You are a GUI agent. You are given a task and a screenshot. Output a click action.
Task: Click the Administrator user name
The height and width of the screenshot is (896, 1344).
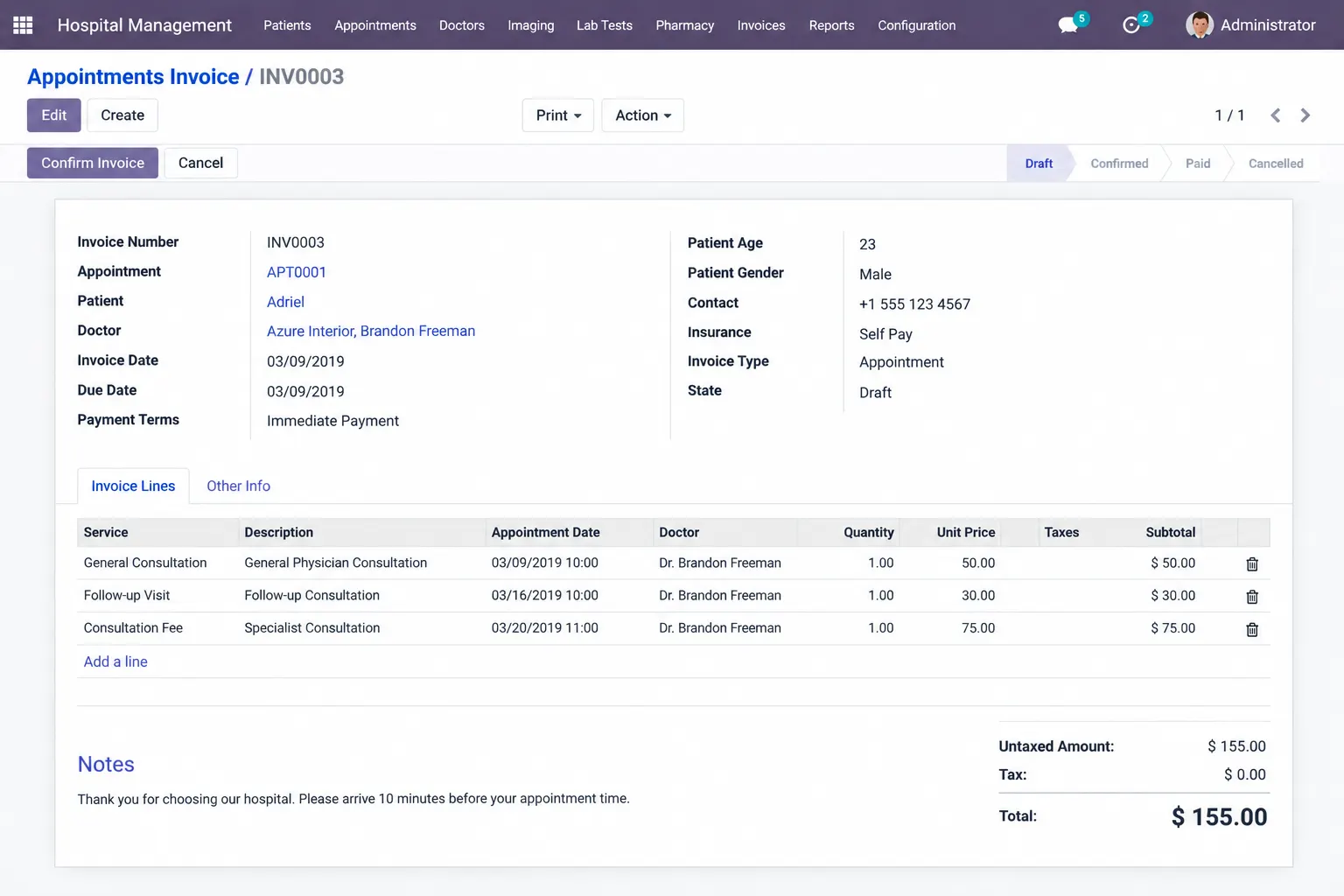pos(1268,25)
